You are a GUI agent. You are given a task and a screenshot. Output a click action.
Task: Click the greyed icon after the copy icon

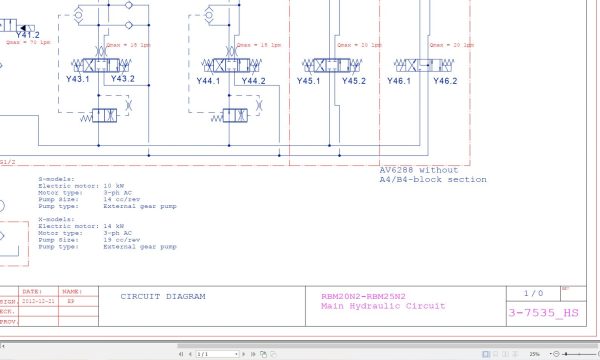tap(274, 354)
